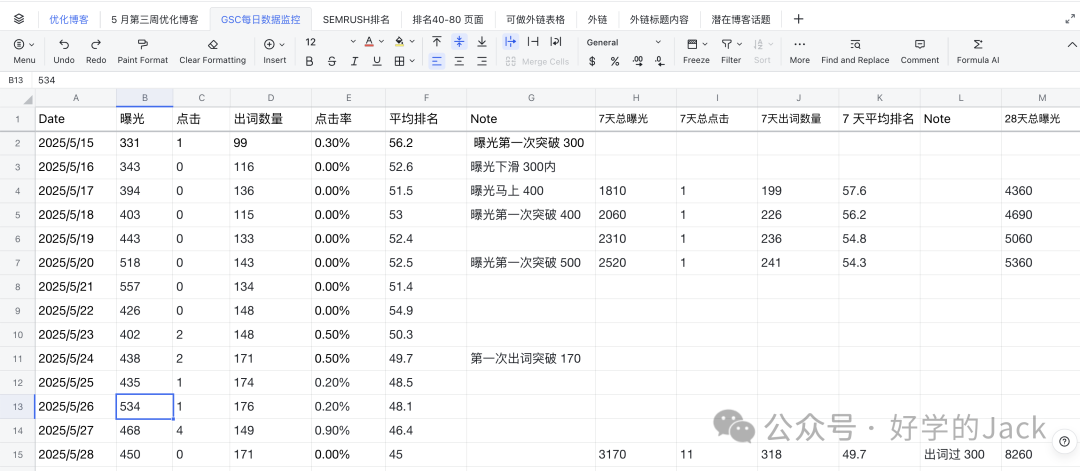Open Formula AI

coord(977,51)
